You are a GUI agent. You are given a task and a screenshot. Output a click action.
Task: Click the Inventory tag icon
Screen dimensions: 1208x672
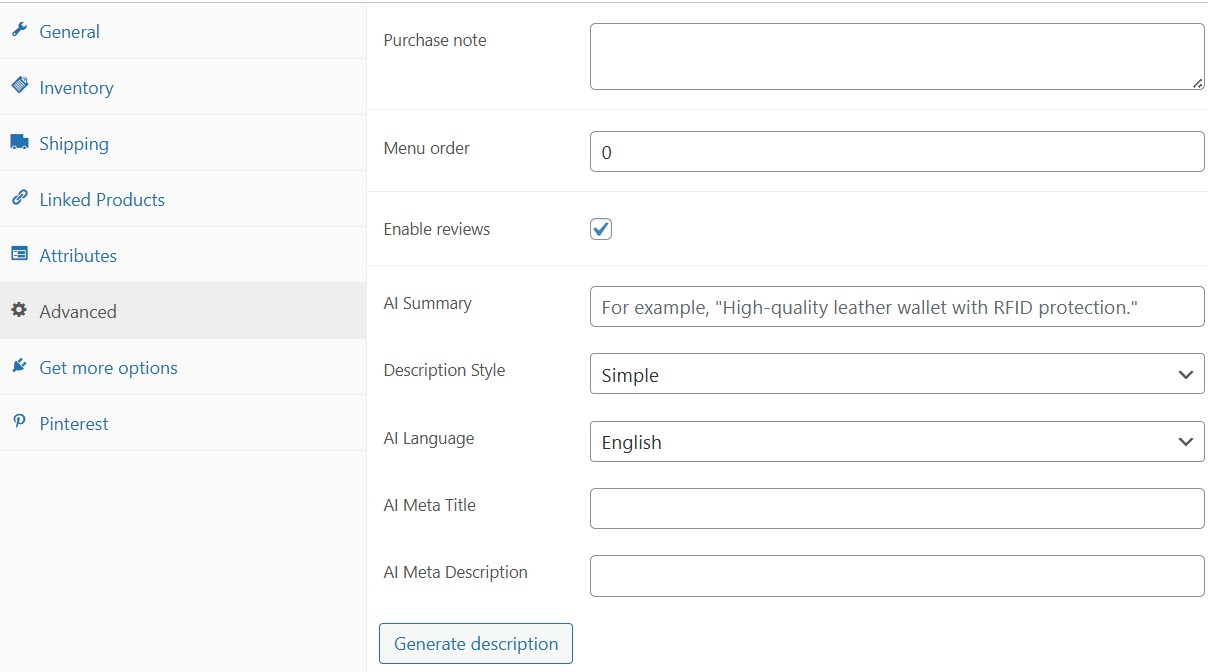click(19, 86)
